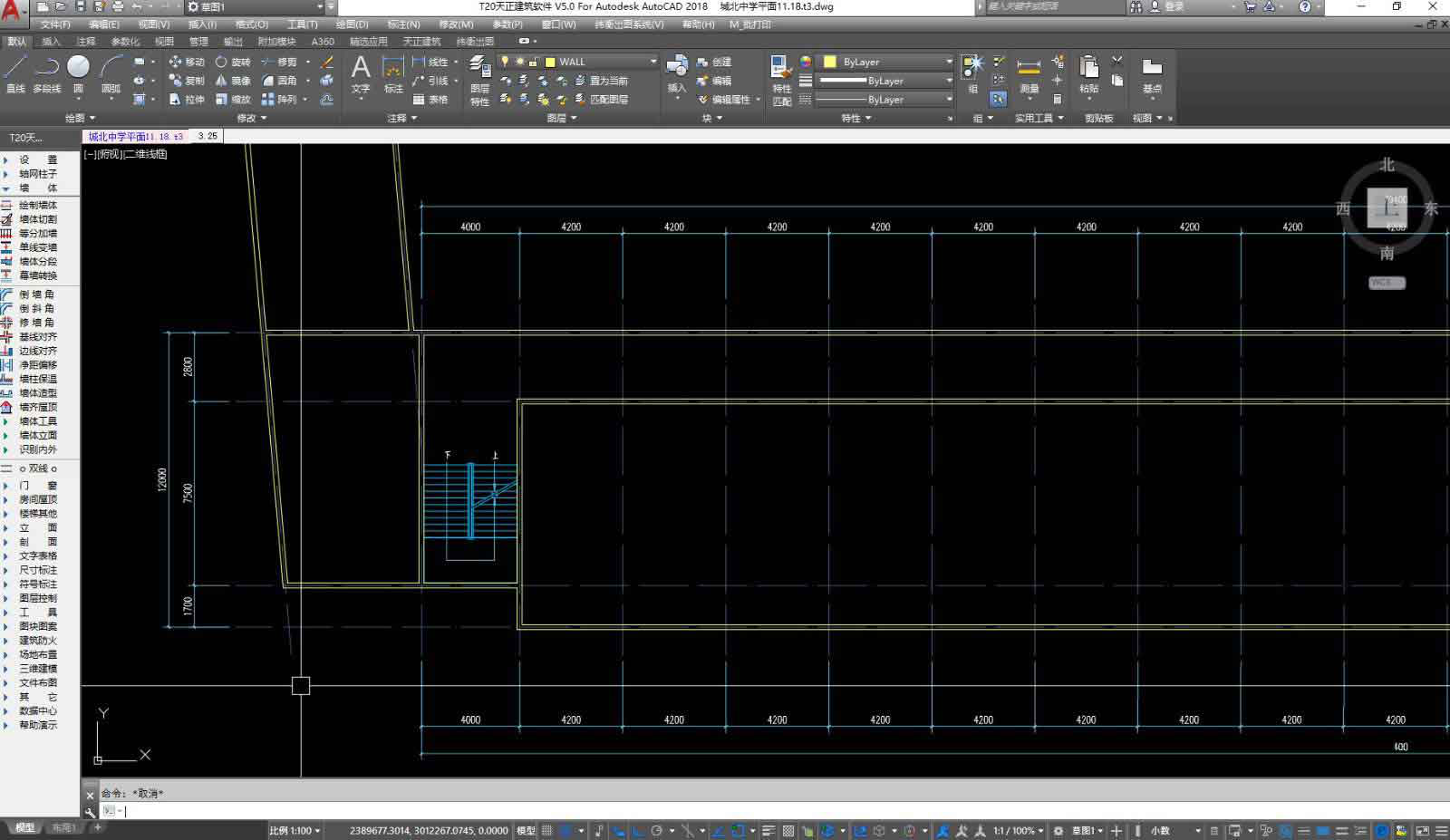Click 绘制墙体 in the side panel
1450x840 pixels.
point(38,205)
